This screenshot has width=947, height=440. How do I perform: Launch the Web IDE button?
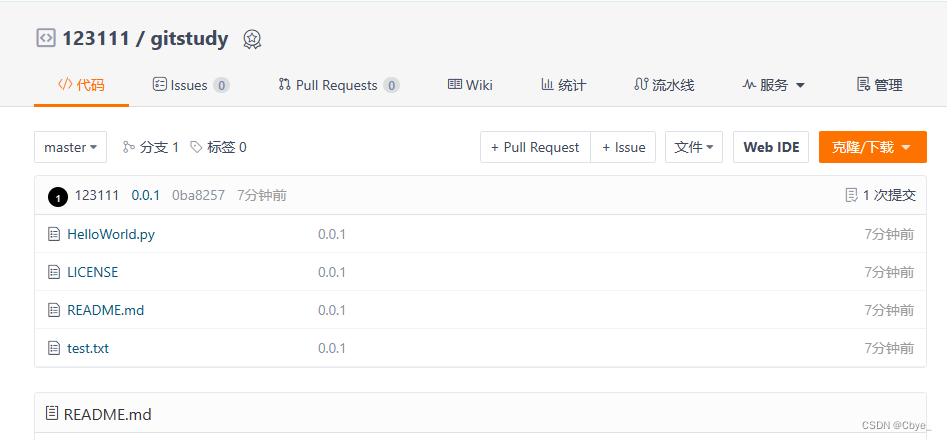coord(771,147)
